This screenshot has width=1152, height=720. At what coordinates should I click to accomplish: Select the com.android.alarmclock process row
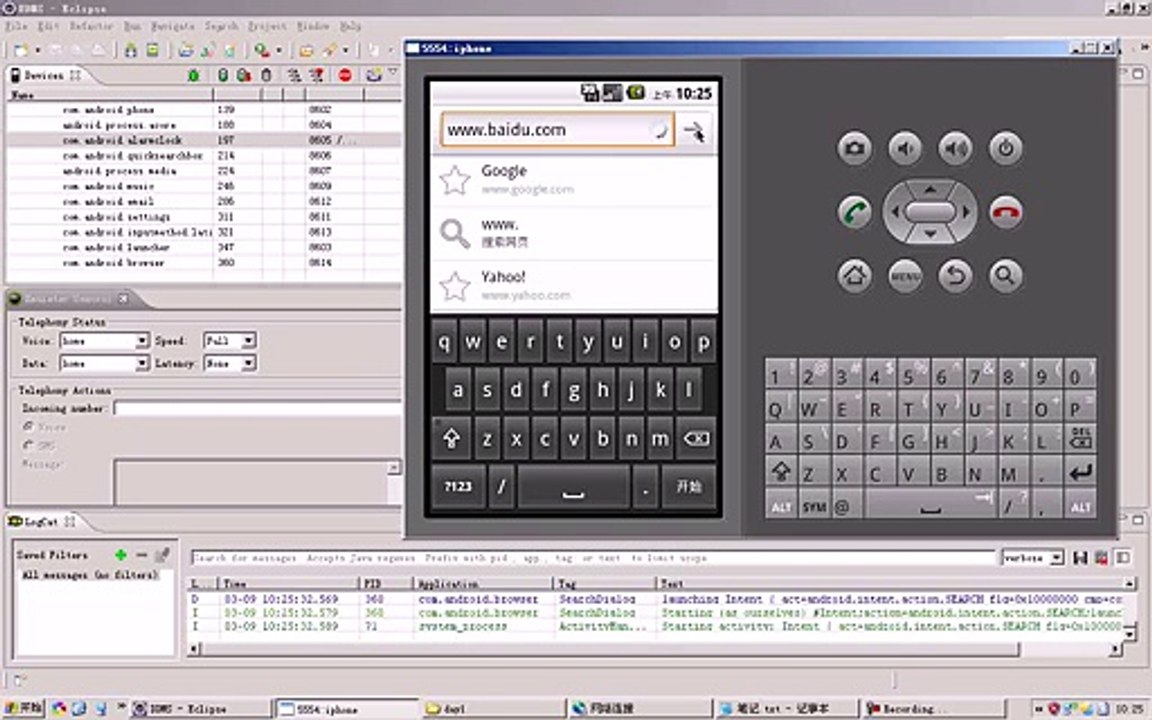(x=204, y=140)
